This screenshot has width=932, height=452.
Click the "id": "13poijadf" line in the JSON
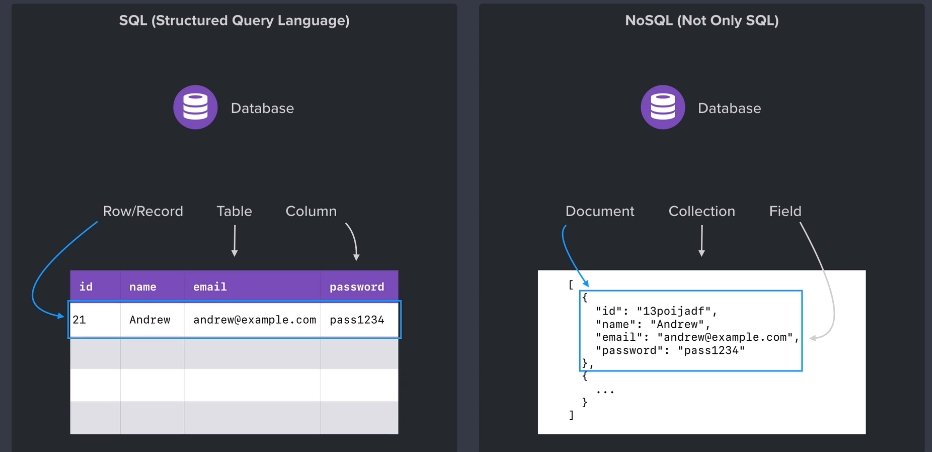coord(656,311)
